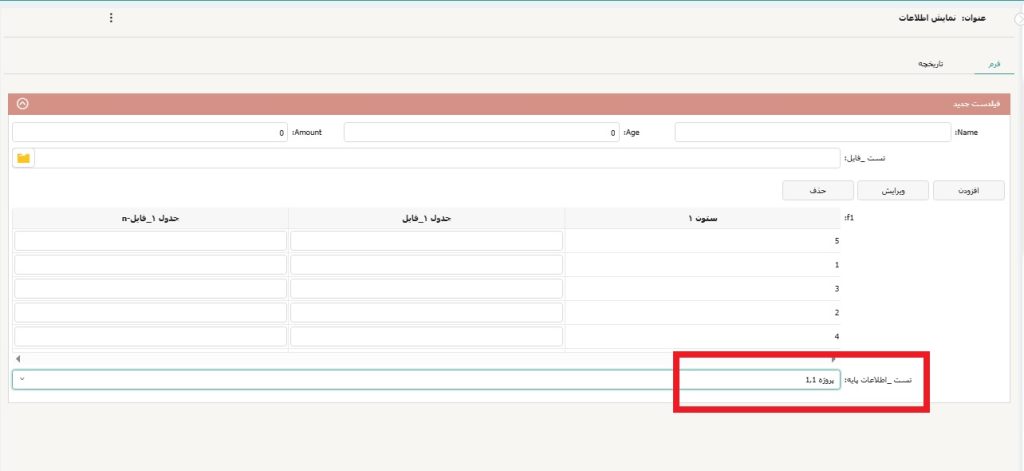Click the ستون ۱ column header
The width and height of the screenshot is (1024, 471).
702,217
